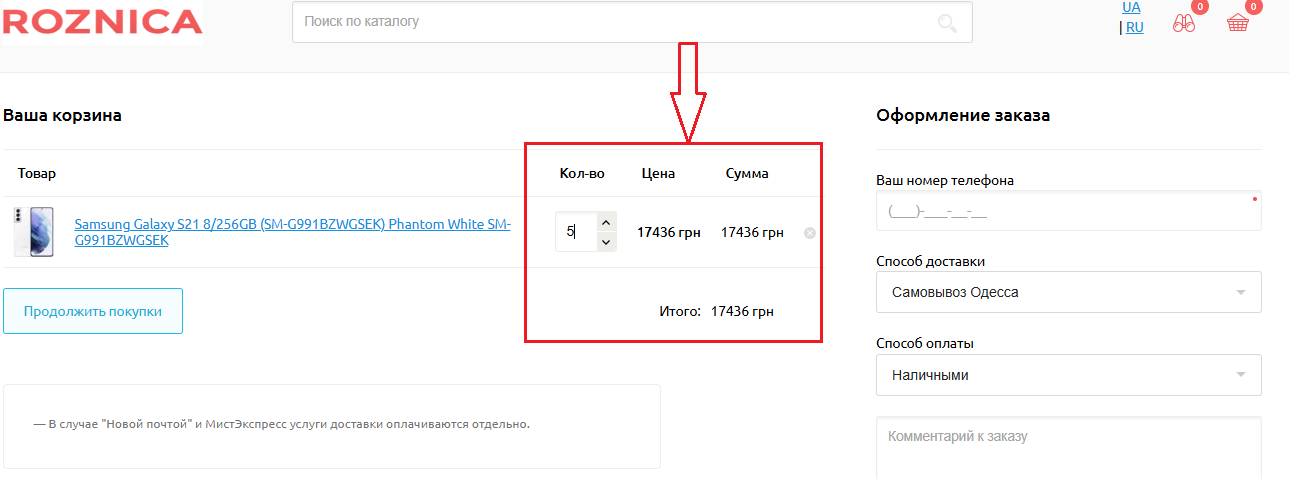This screenshot has height=479, width=1289.
Task: Click the phone number input field
Action: pyautogui.click(x=1067, y=211)
